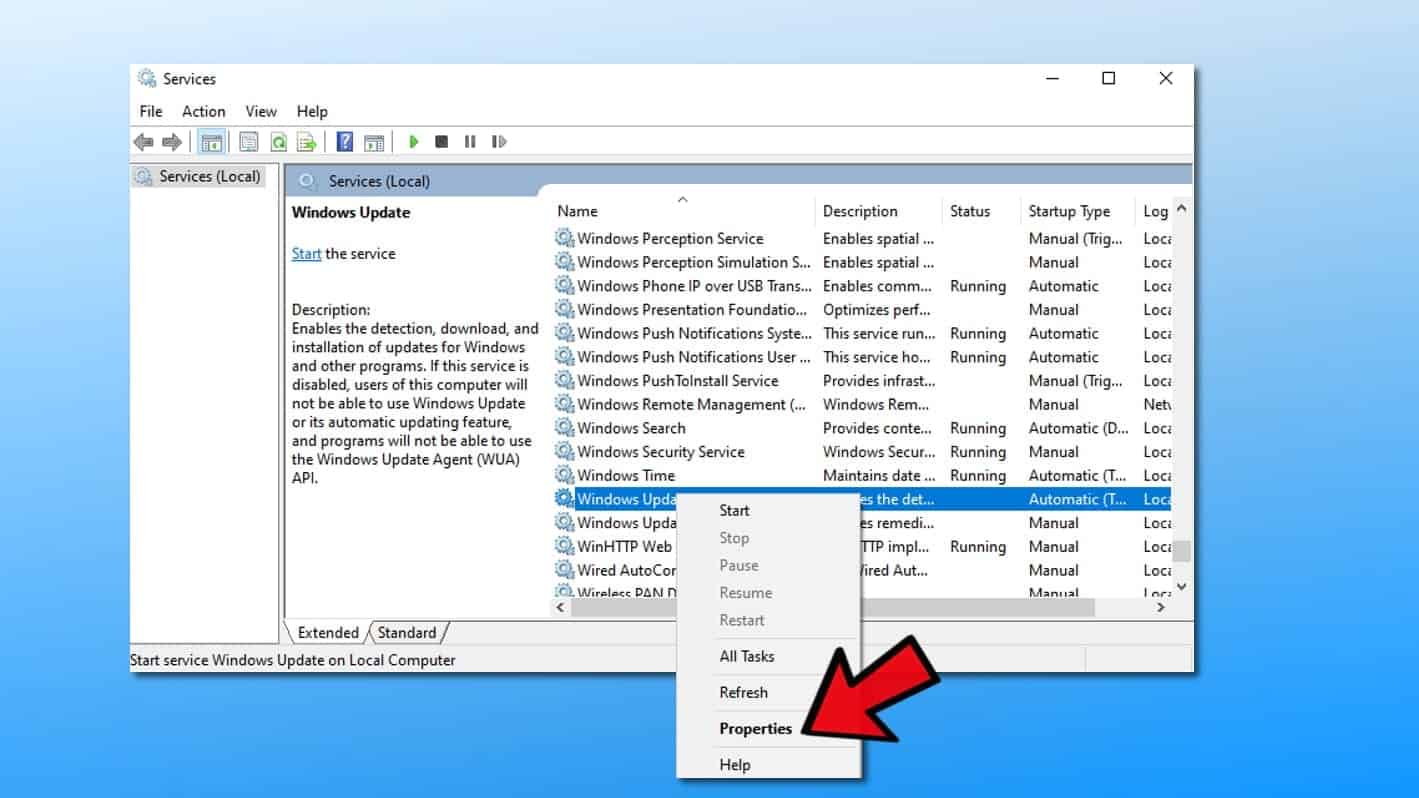Viewport: 1419px width, 798px height.
Task: Open the View menu
Action: (261, 111)
